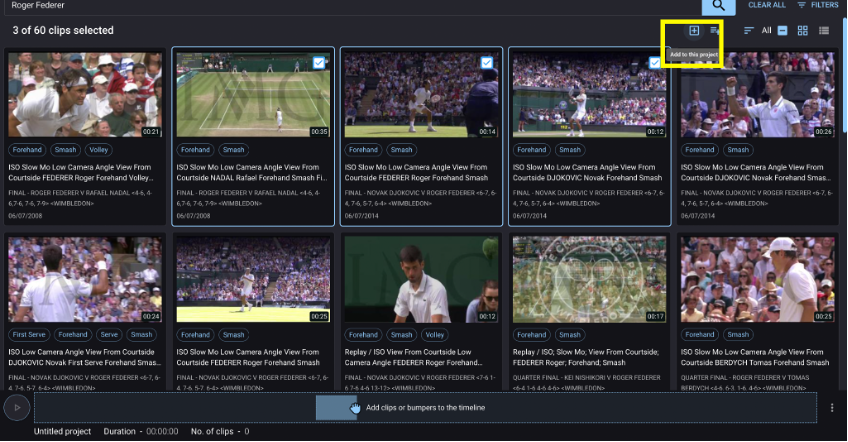The height and width of the screenshot is (442, 848).
Task: Click the grab-hand icon in the timeline
Action: (355, 408)
